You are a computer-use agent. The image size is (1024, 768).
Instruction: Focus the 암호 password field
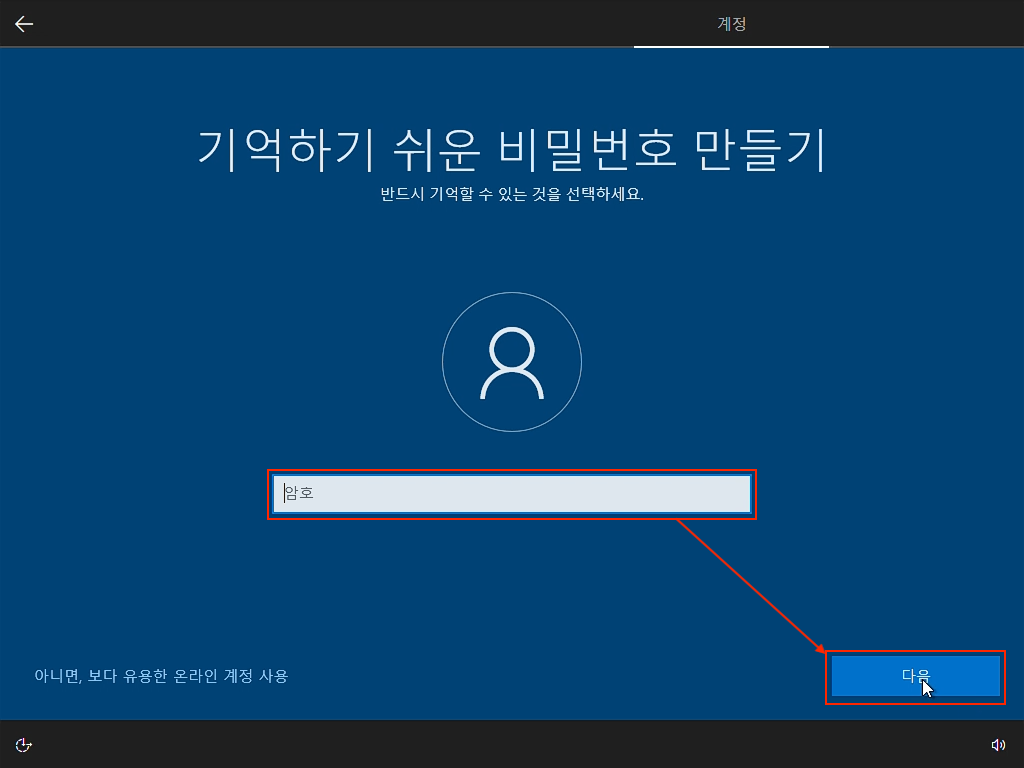pyautogui.click(x=511, y=494)
